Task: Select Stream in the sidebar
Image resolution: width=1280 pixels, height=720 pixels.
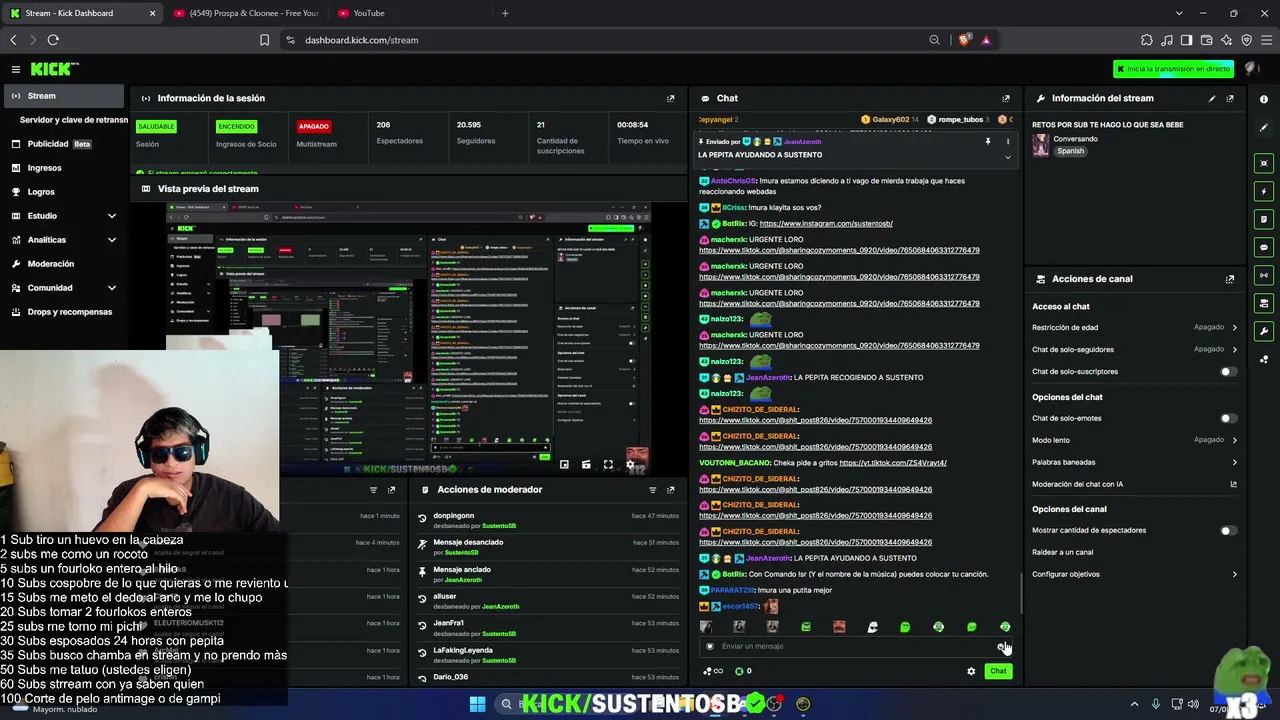Action: [65, 96]
